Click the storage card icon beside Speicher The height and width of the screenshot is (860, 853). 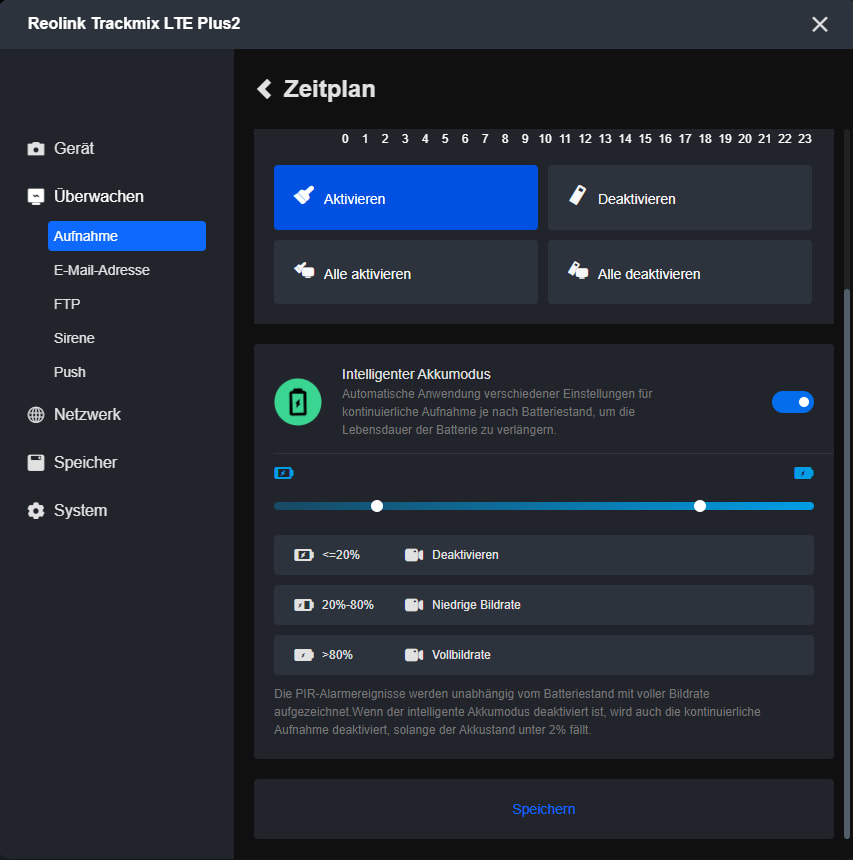click(36, 462)
